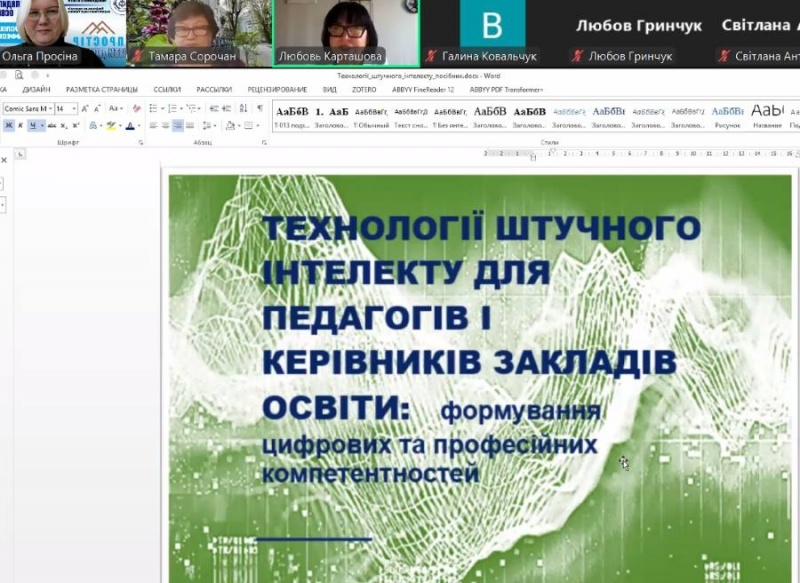This screenshot has height=583, width=800.
Task: Align text to the left
Action: (x=154, y=125)
